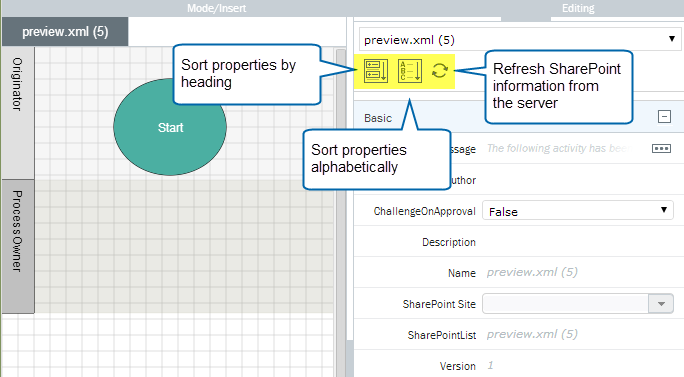The image size is (684, 377).
Task: Collapse the Basic properties section
Action: (x=664, y=117)
